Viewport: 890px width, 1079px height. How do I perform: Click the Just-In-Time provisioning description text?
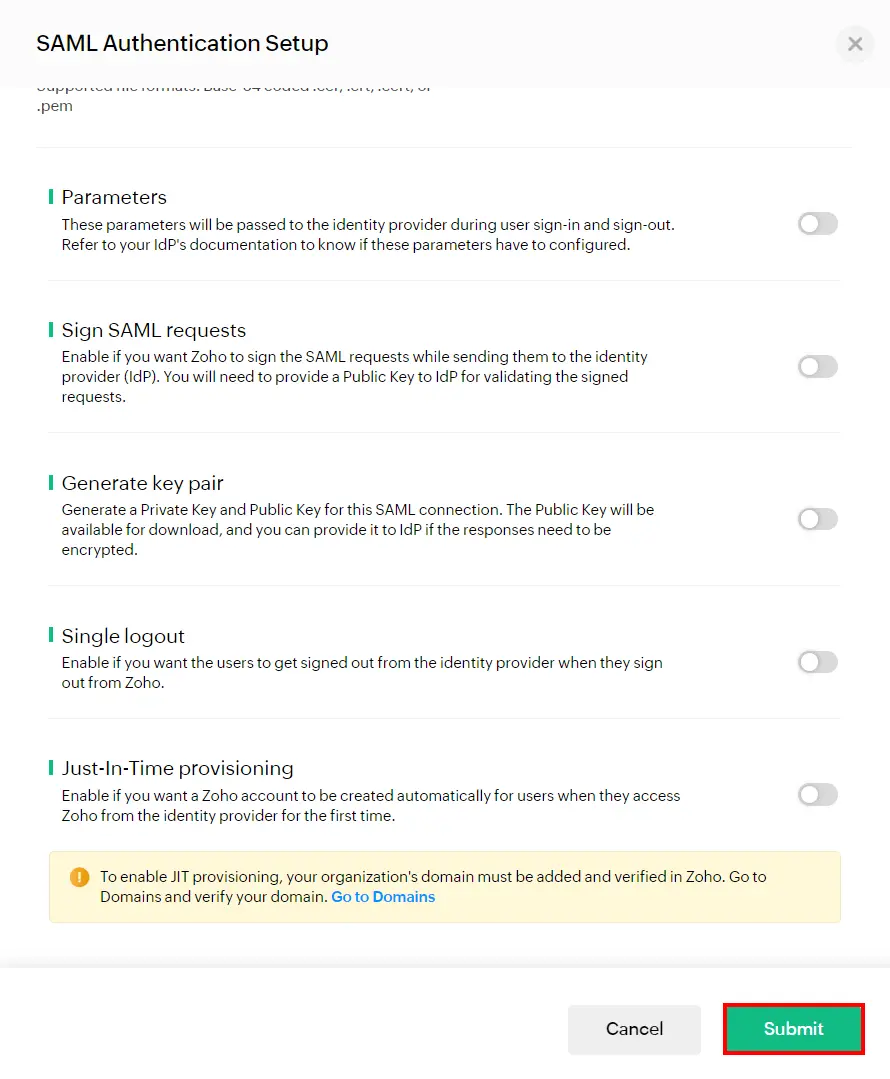click(370, 806)
